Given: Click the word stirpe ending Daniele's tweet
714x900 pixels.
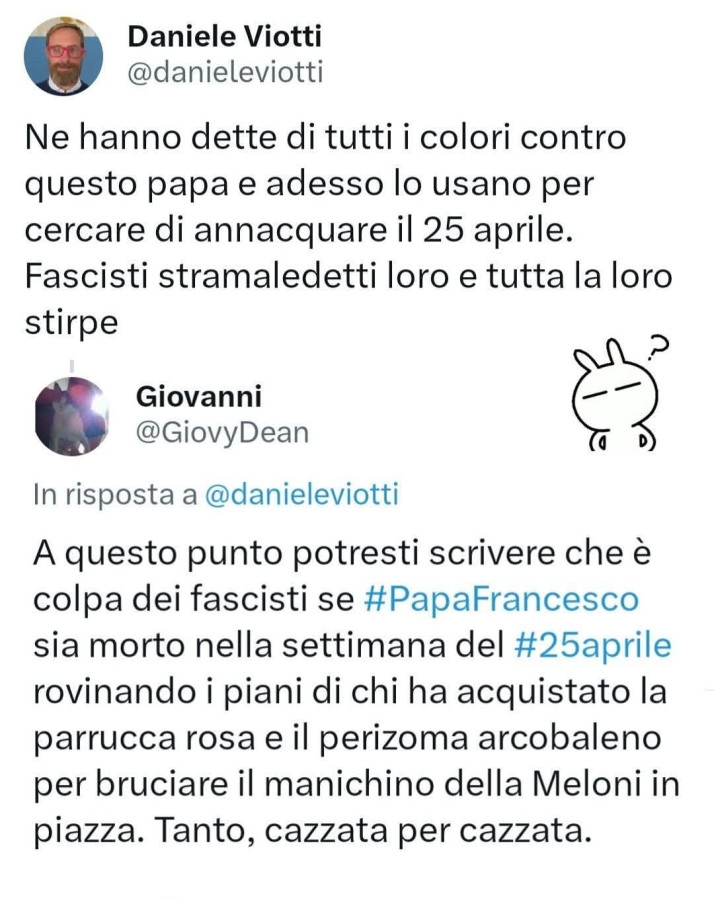Looking at the screenshot, I should click(x=71, y=323).
